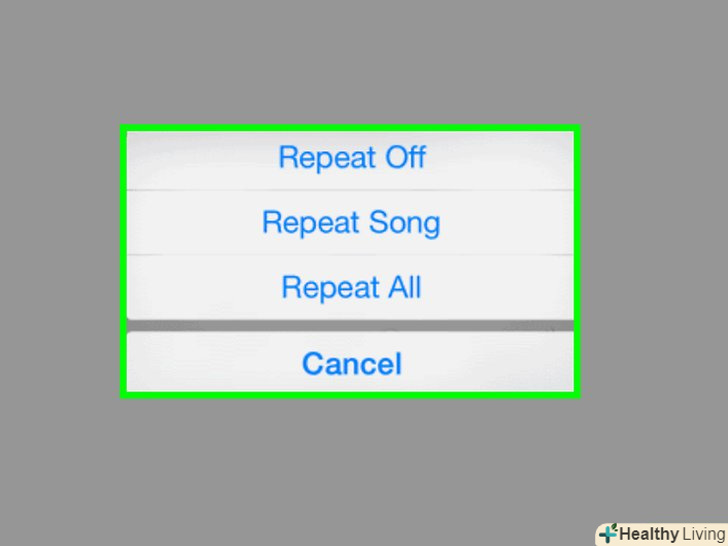The width and height of the screenshot is (728, 546).
Task: Click the green highlight border's top edge
Action: pos(350,128)
